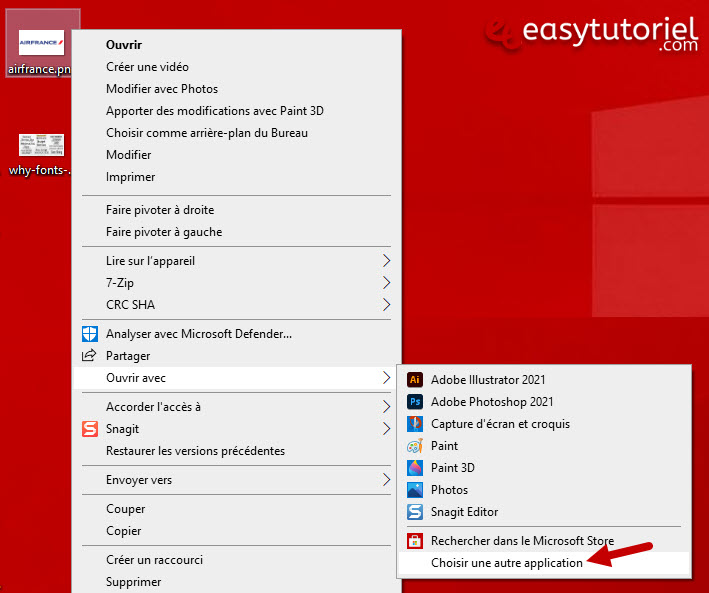709x593 pixels.
Task: Expand the Snagit submenu arrow
Action: tap(386, 429)
